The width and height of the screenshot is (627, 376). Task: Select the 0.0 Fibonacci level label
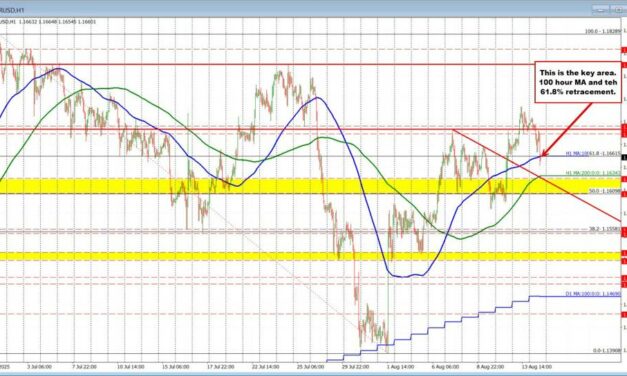pos(607,350)
